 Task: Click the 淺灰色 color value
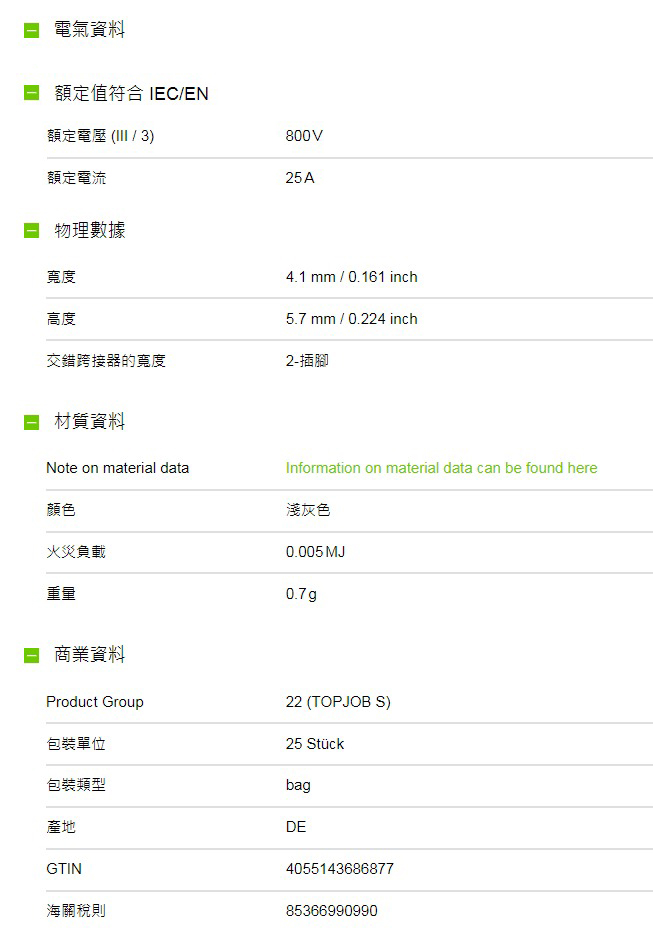point(308,510)
